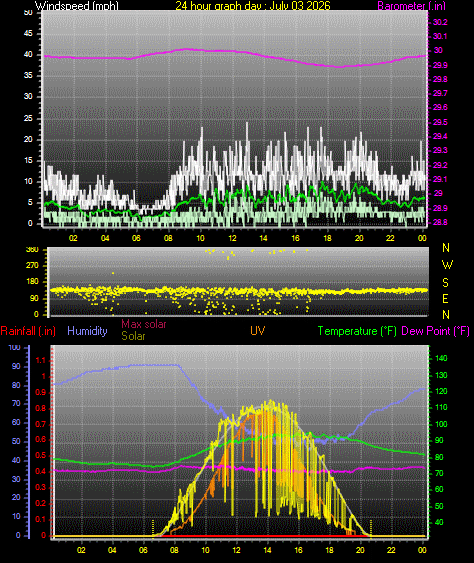Screen dimensions: 474x563
Task: Click barometer axis value 29.3
Action: [x=440, y=150]
